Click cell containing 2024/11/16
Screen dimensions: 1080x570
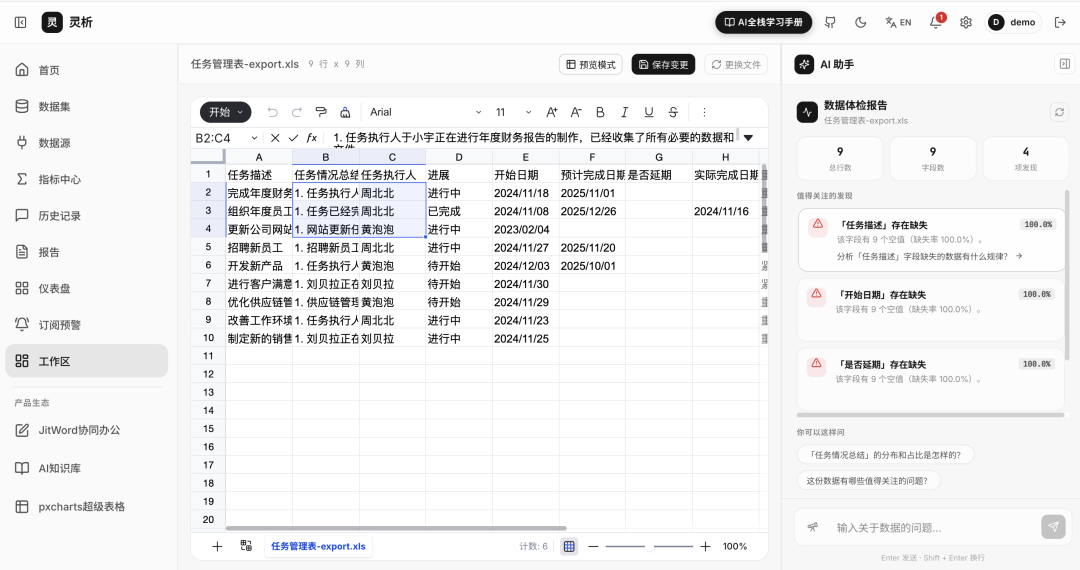tap(725, 211)
